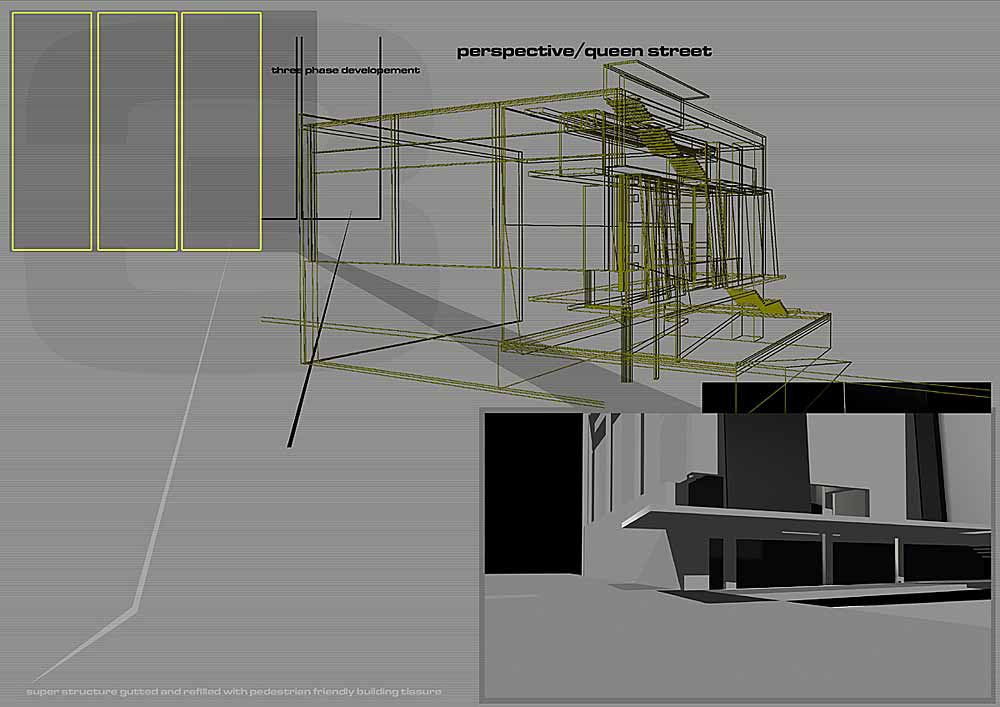1000x707 pixels.
Task: Click the black block at render's left
Action: click(x=533, y=495)
